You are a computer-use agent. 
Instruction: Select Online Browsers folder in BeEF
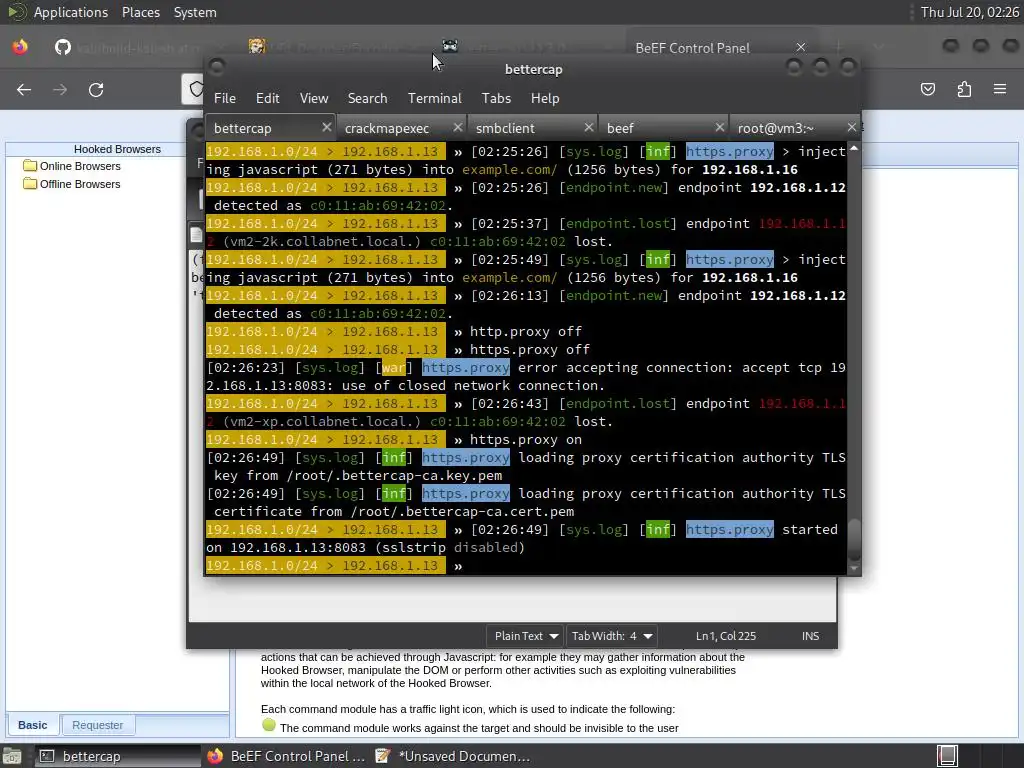tap(80, 166)
